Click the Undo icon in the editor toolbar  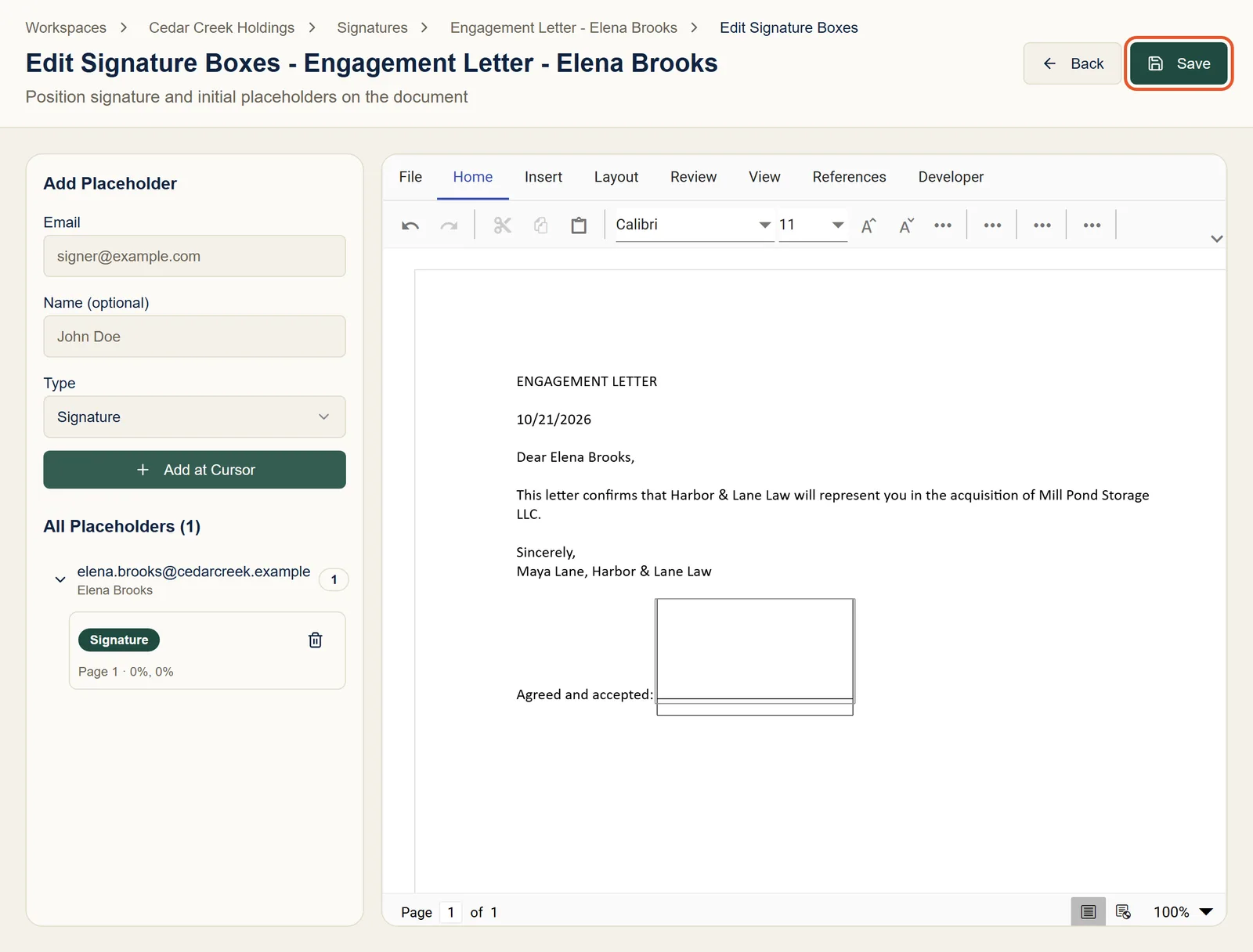[x=410, y=225]
